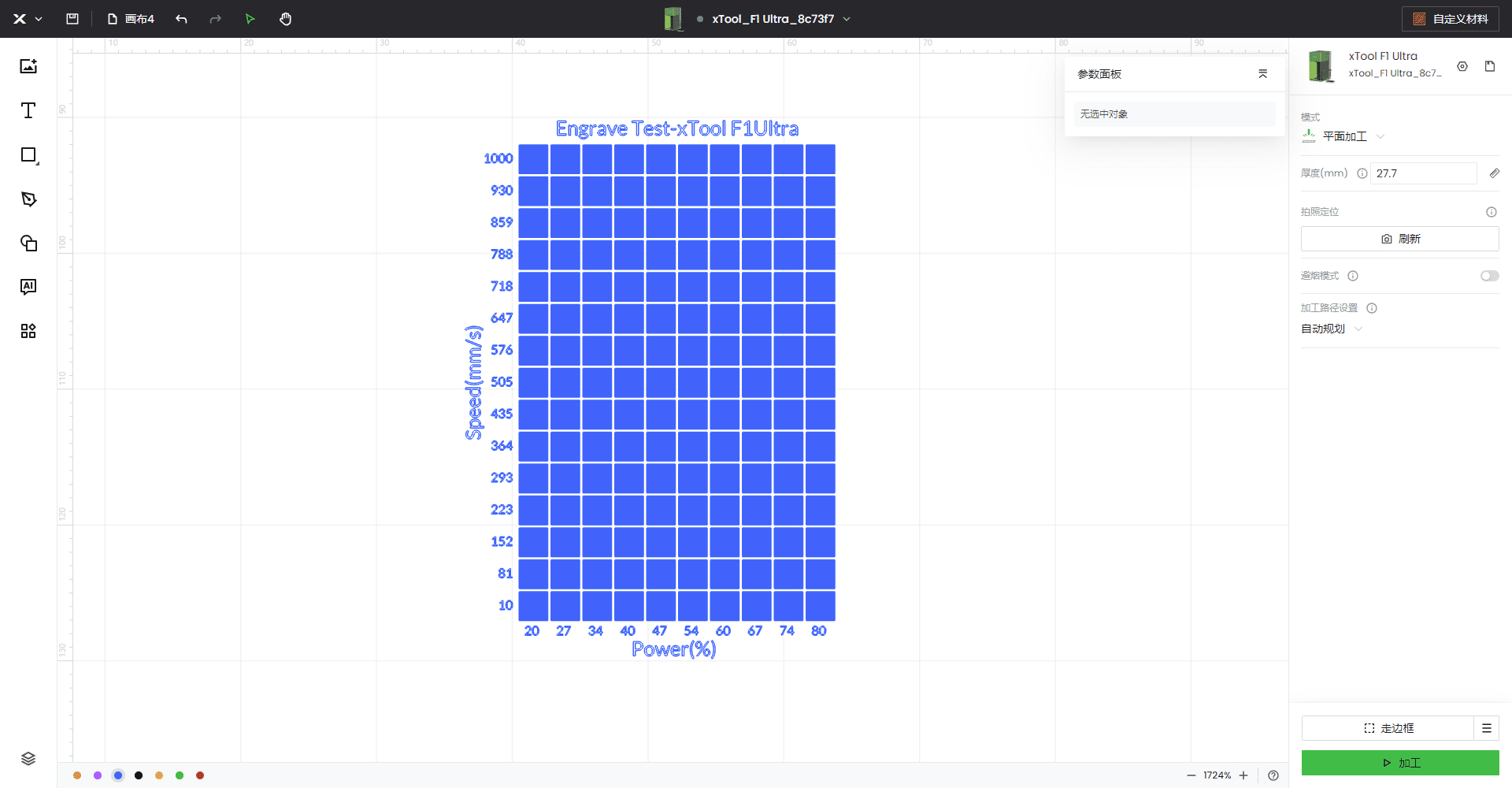Save the project with the disk icon

pos(72,19)
